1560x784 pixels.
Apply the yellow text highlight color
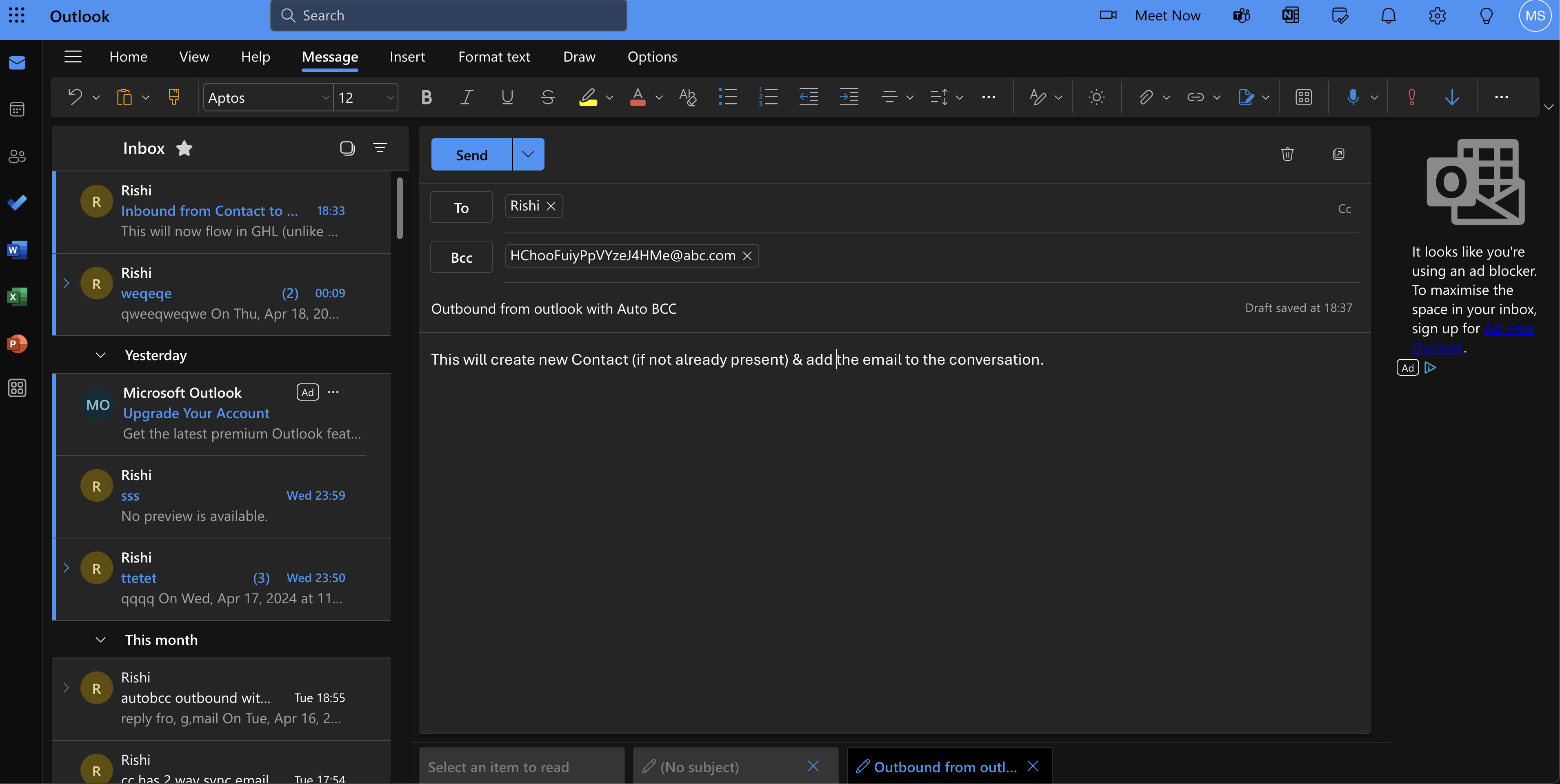(x=587, y=97)
